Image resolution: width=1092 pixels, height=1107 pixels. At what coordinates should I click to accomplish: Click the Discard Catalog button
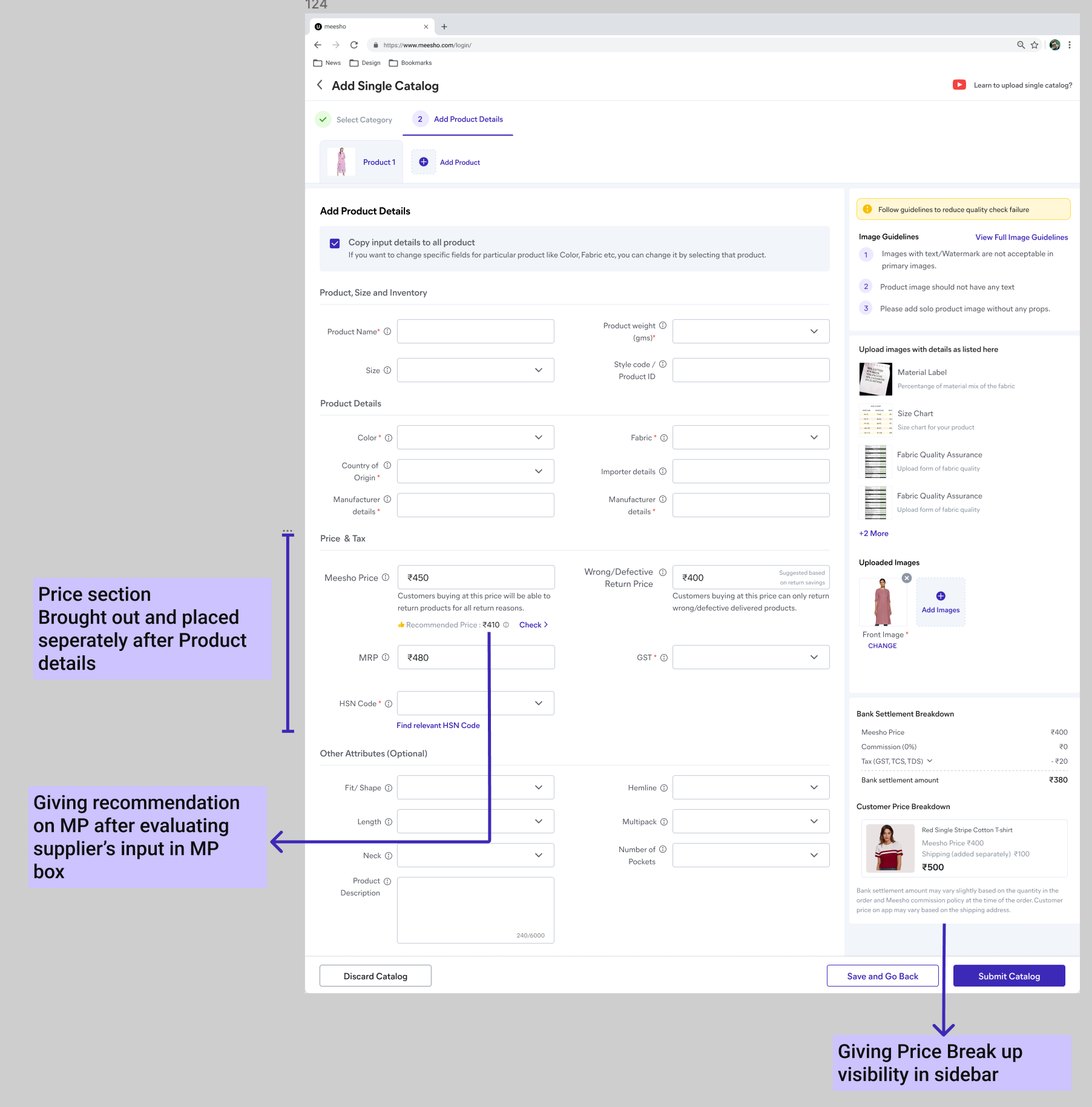(375, 976)
